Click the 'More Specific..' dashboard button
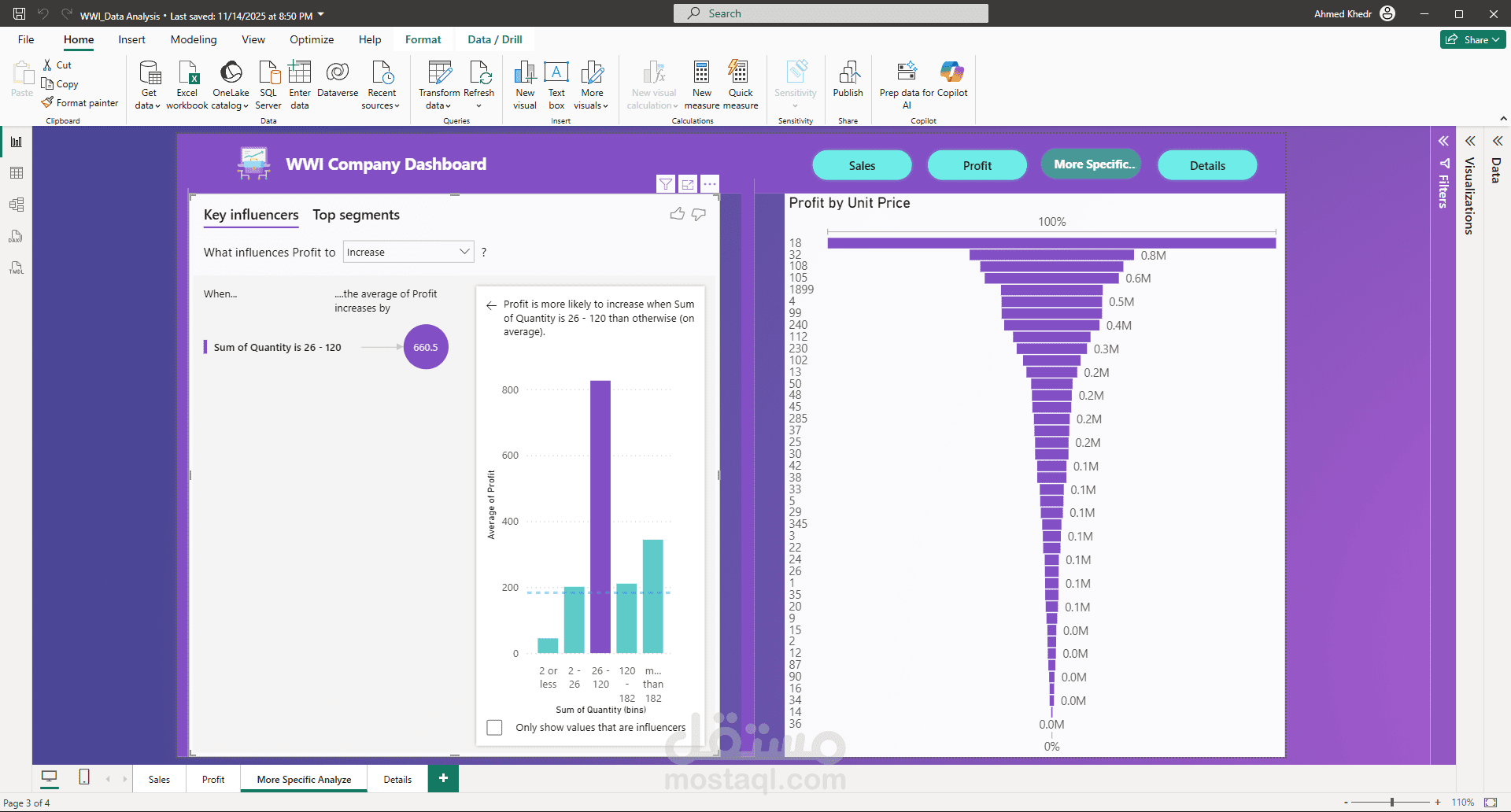This screenshot has height=812, width=1511. 1092,164
